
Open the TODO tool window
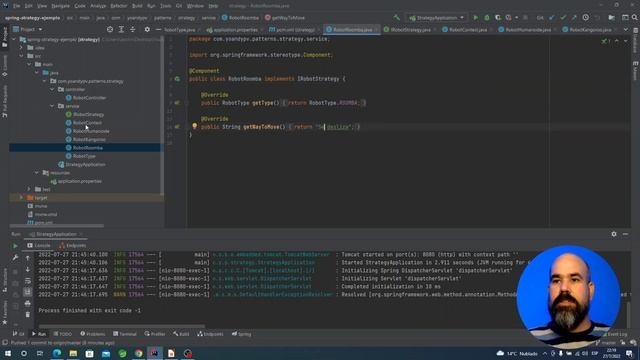pyautogui.click(x=62, y=334)
